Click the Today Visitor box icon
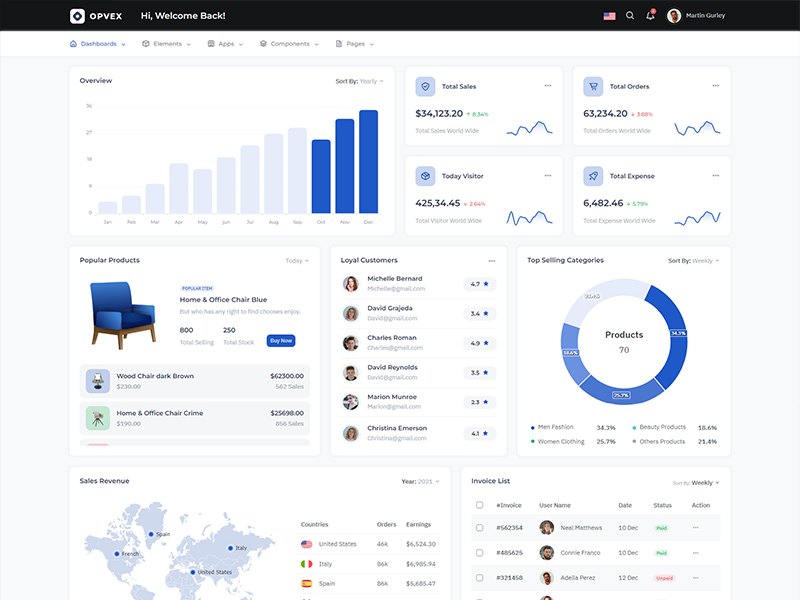Image resolution: width=800 pixels, height=600 pixels. (x=425, y=176)
